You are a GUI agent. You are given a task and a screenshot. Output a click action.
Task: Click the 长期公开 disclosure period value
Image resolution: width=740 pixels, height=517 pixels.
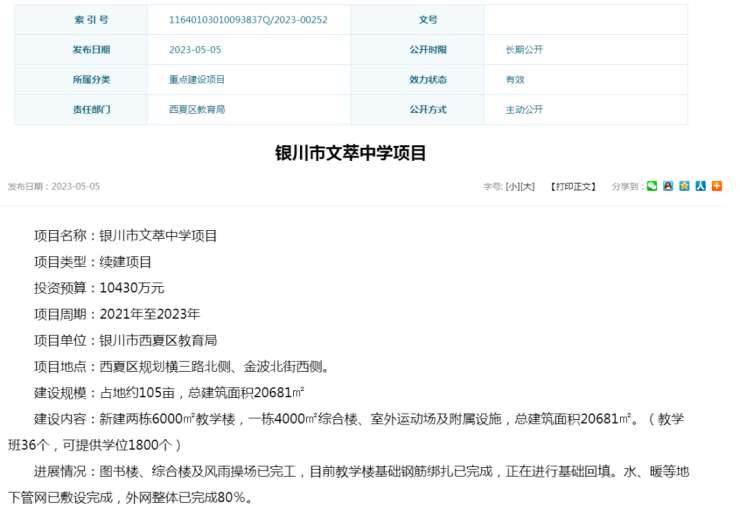[525, 50]
